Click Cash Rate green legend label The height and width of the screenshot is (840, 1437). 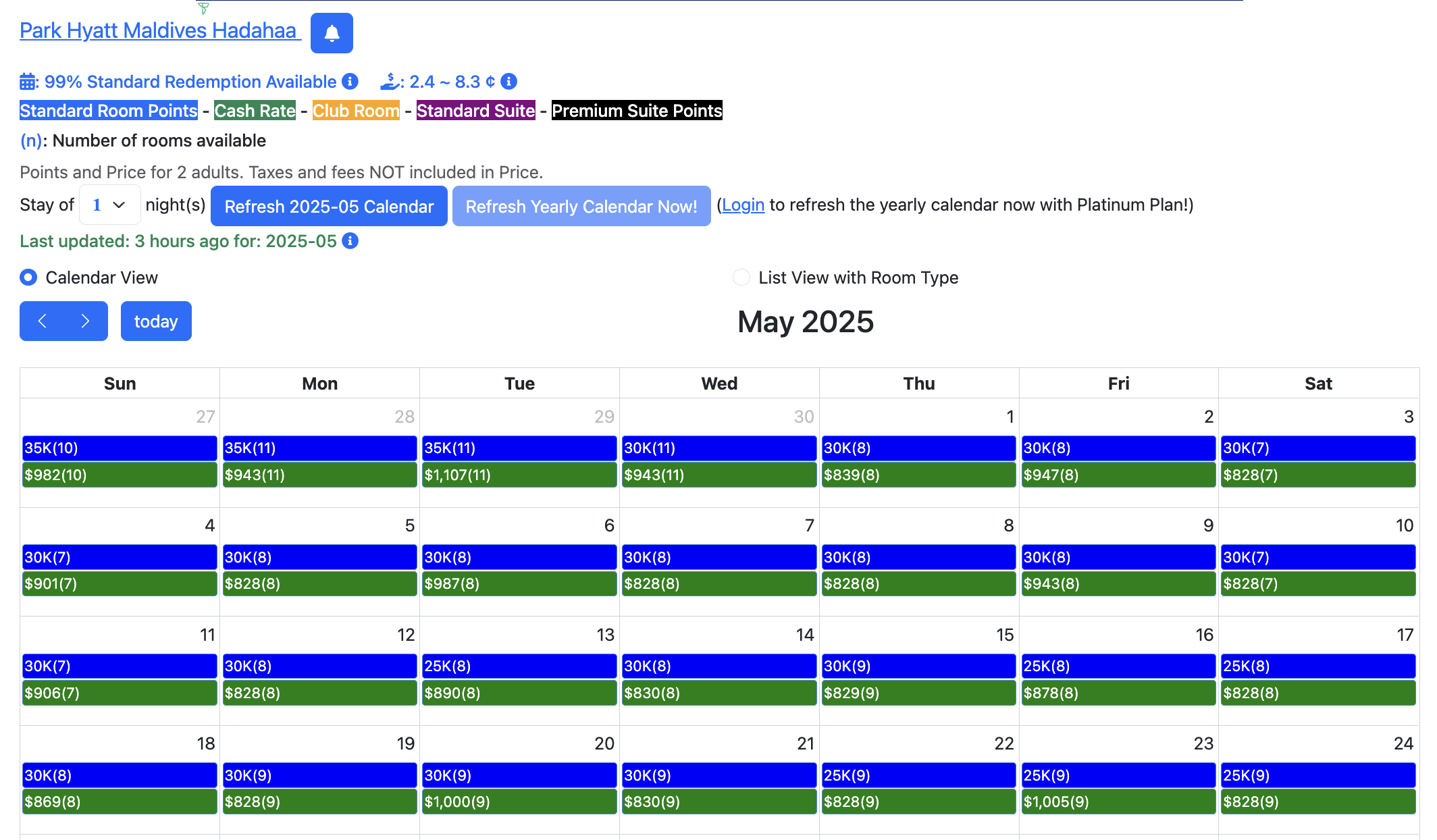tap(255, 111)
